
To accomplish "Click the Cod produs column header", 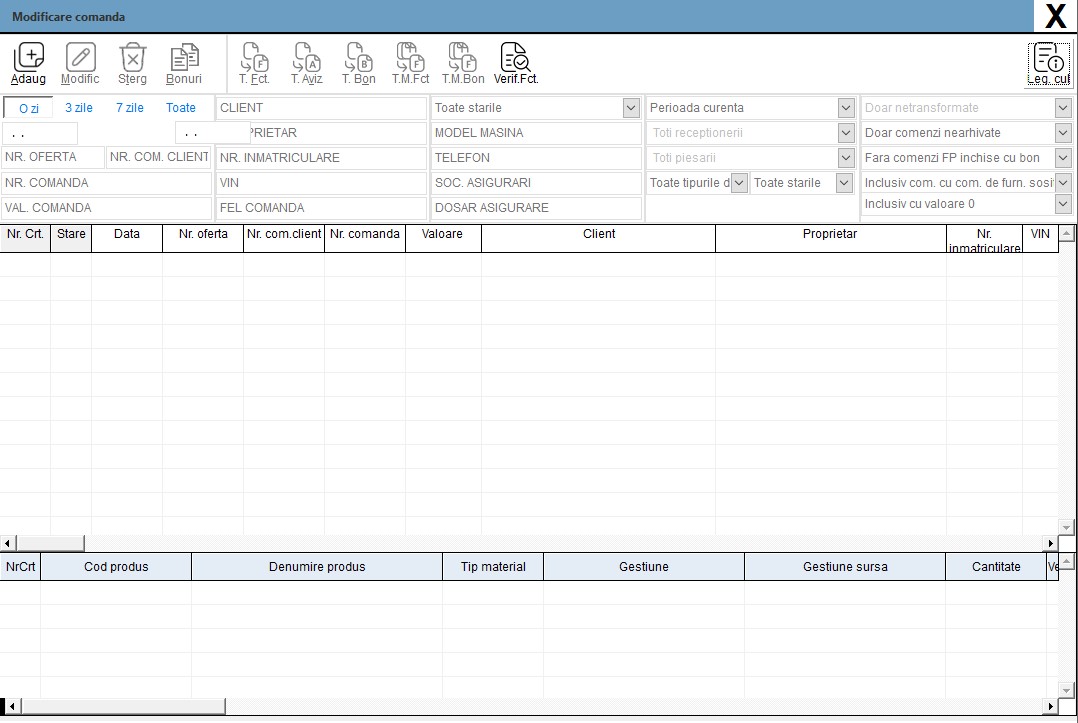I will 116,567.
